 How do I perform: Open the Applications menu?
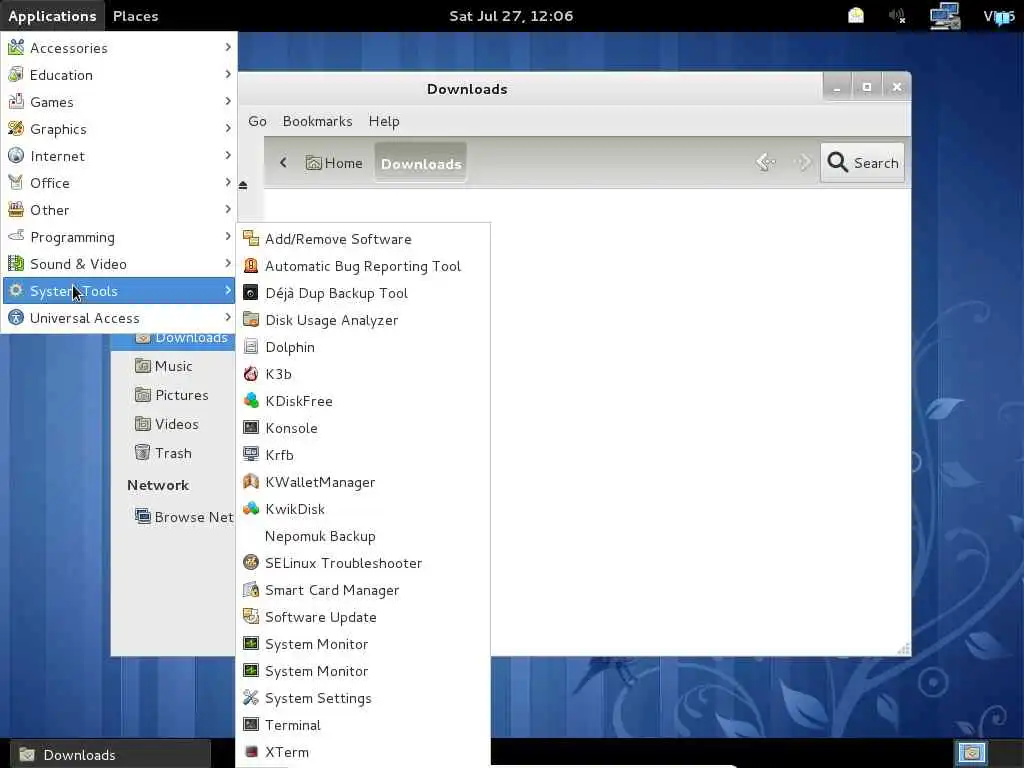coord(52,16)
